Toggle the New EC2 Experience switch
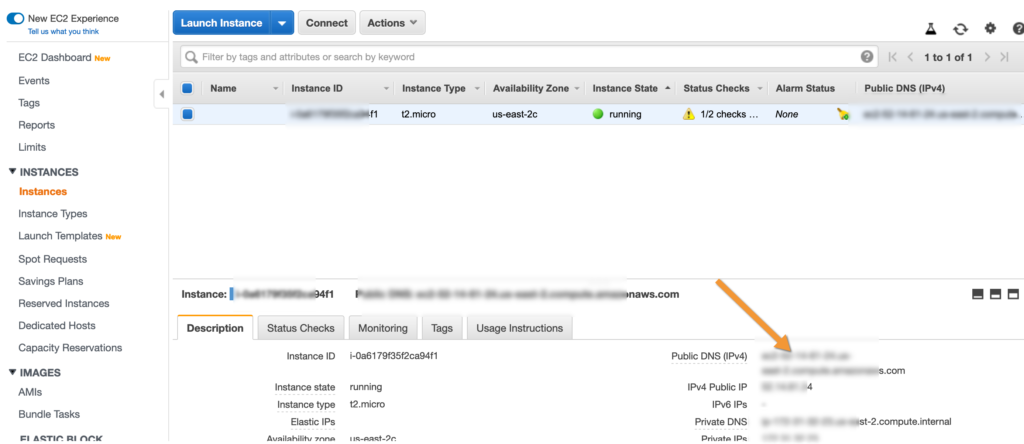Viewport: 1024px width, 444px height. coord(15,18)
